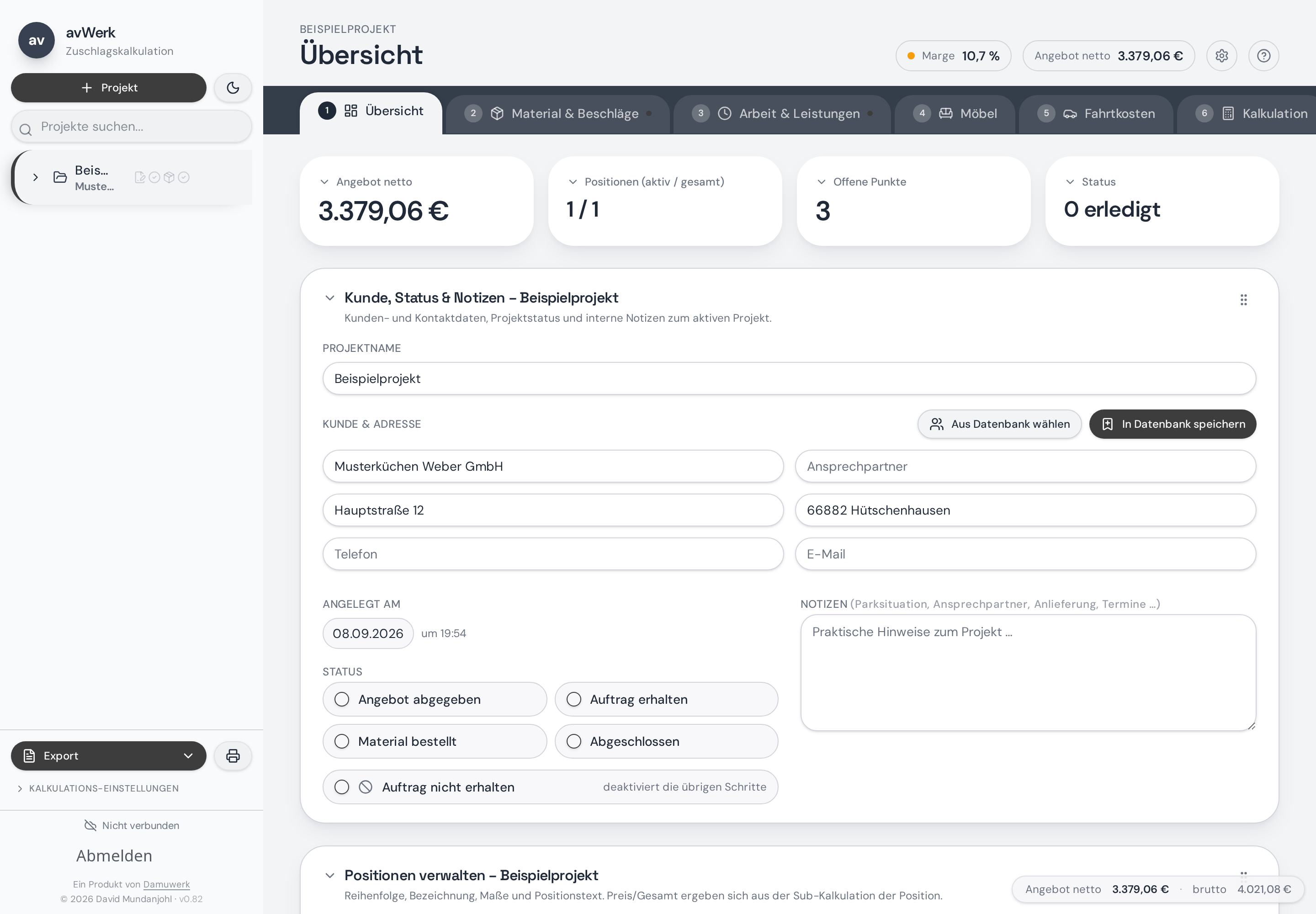The width and height of the screenshot is (1316, 914).
Task: Open help with the question mark icon
Action: pyautogui.click(x=1263, y=56)
